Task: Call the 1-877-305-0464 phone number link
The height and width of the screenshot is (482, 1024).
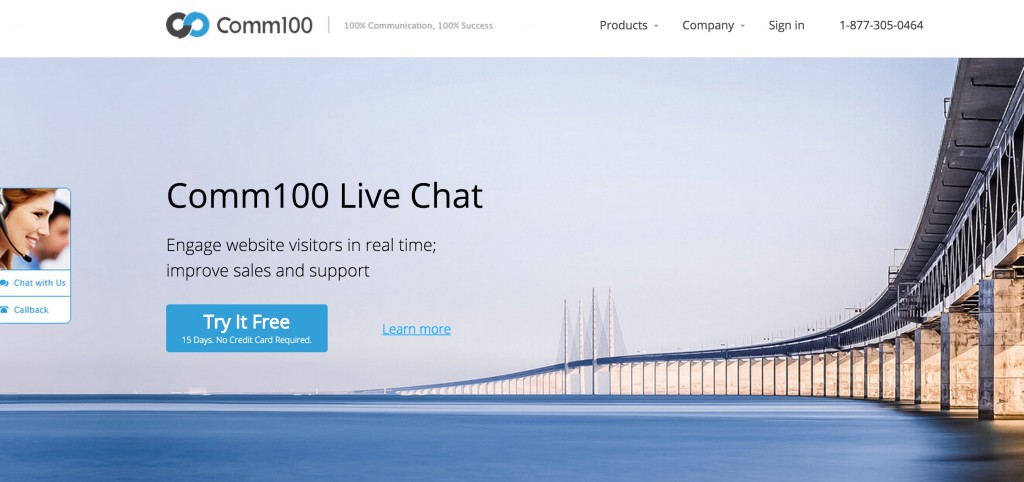Action: pyautogui.click(x=881, y=25)
